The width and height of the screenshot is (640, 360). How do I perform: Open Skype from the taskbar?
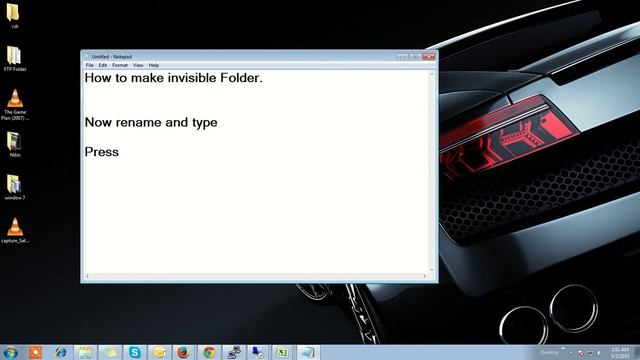(134, 352)
